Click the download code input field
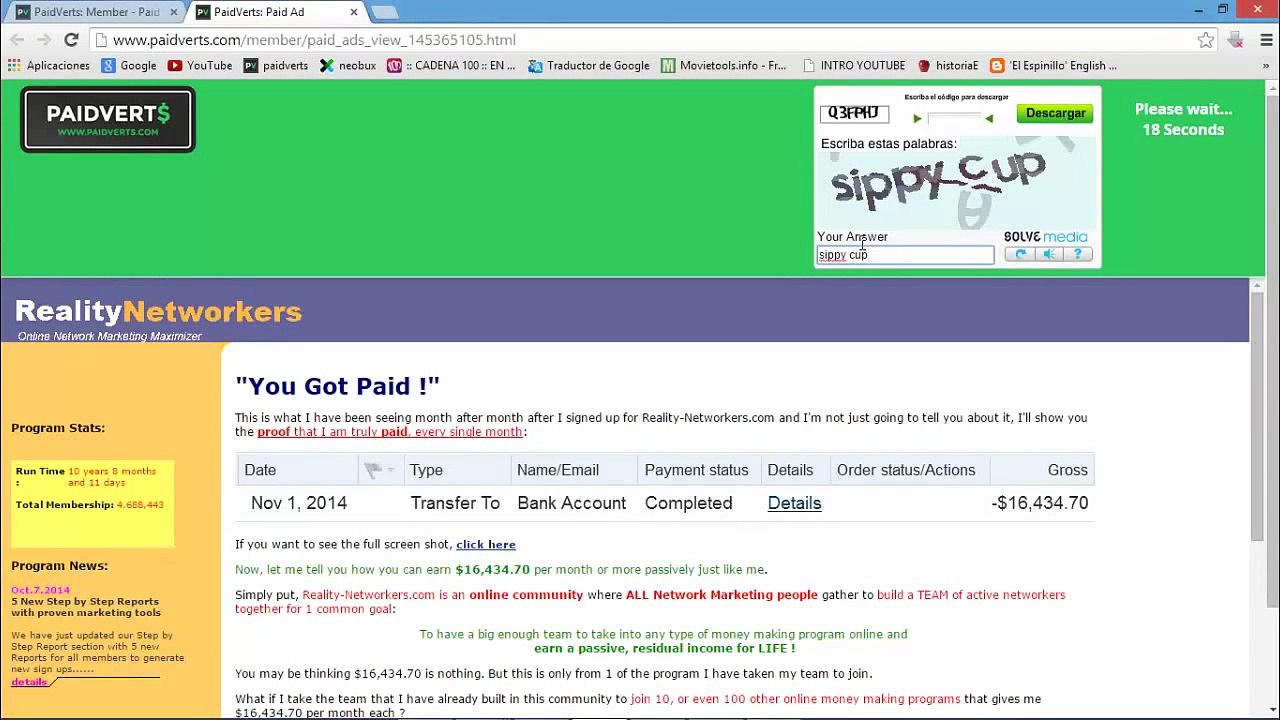 click(x=952, y=118)
